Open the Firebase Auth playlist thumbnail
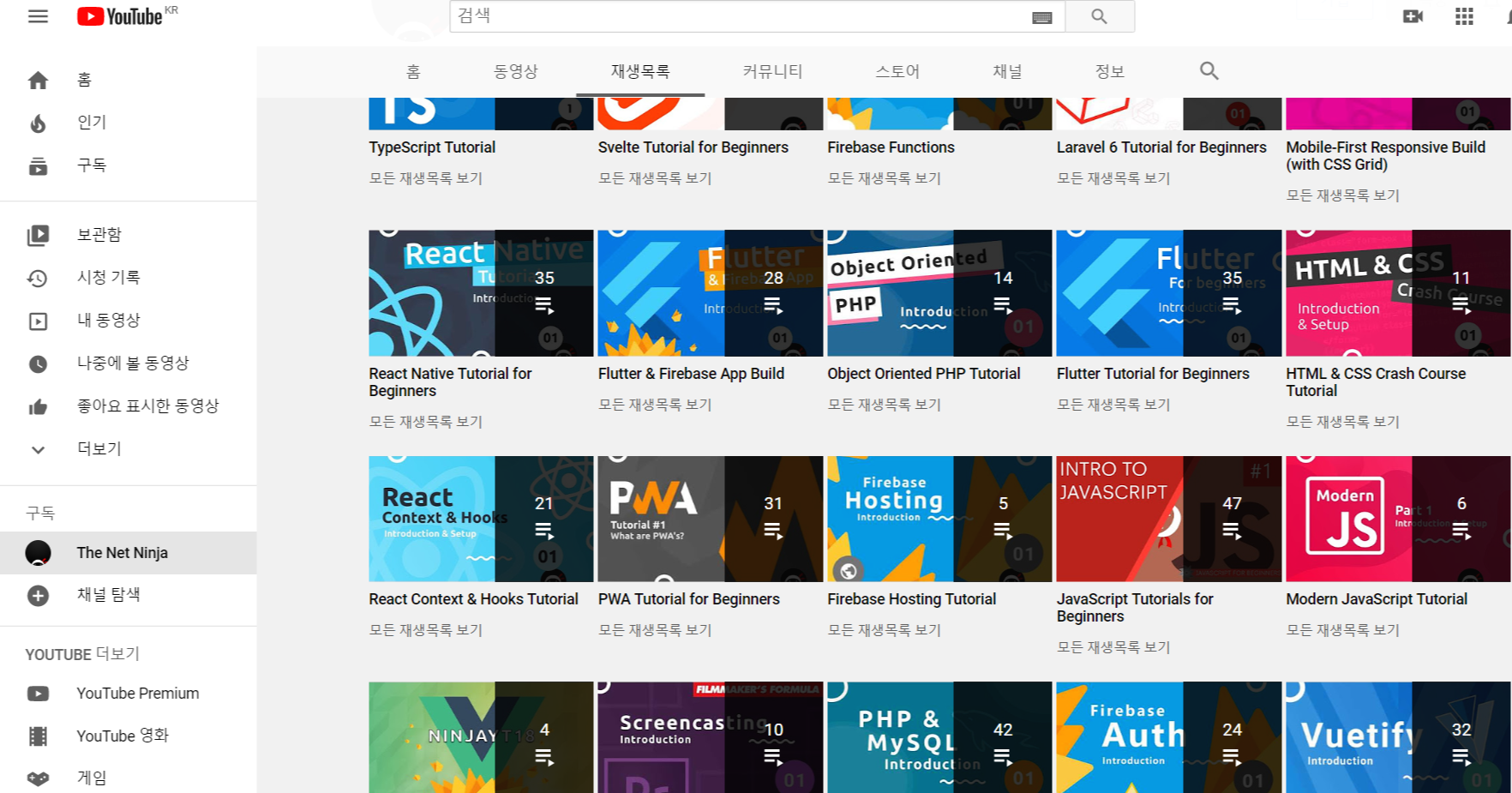The image size is (1512, 793). click(1169, 737)
